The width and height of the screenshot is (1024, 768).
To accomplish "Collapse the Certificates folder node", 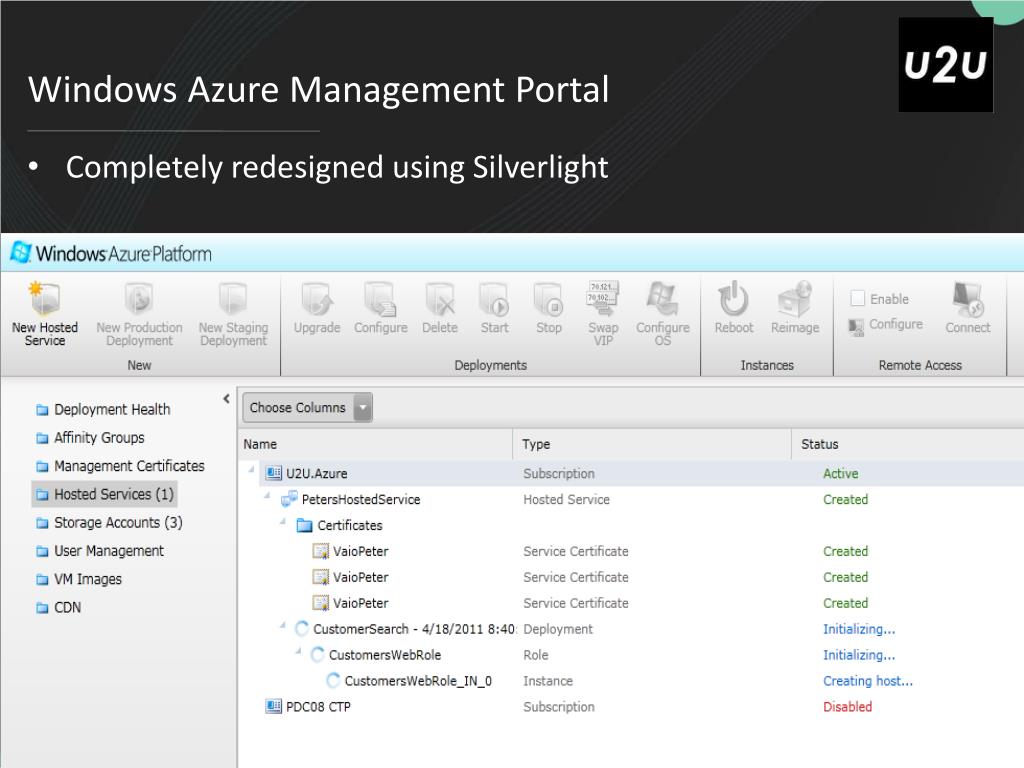I will click(283, 522).
